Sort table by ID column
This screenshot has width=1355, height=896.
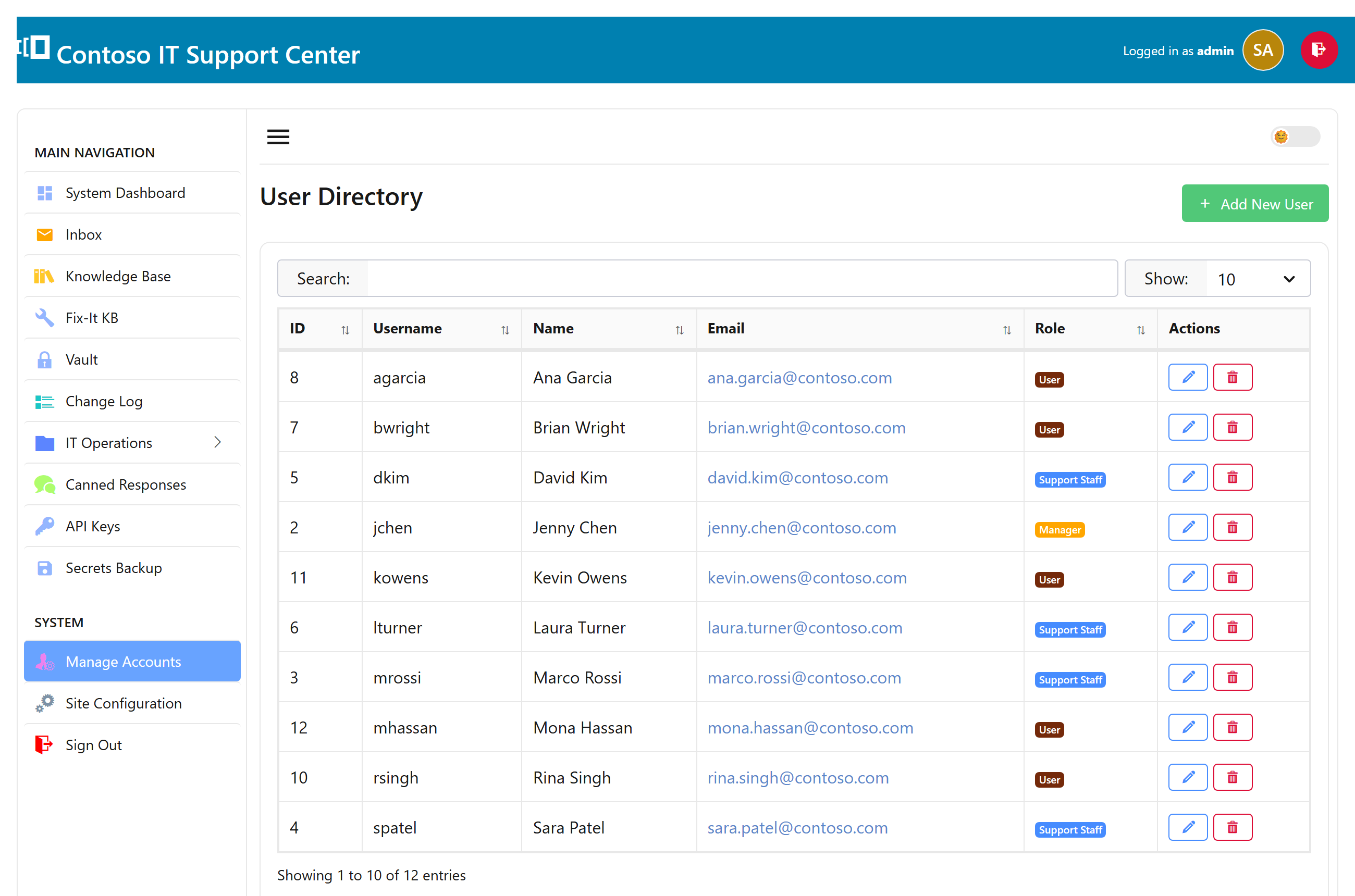319,329
